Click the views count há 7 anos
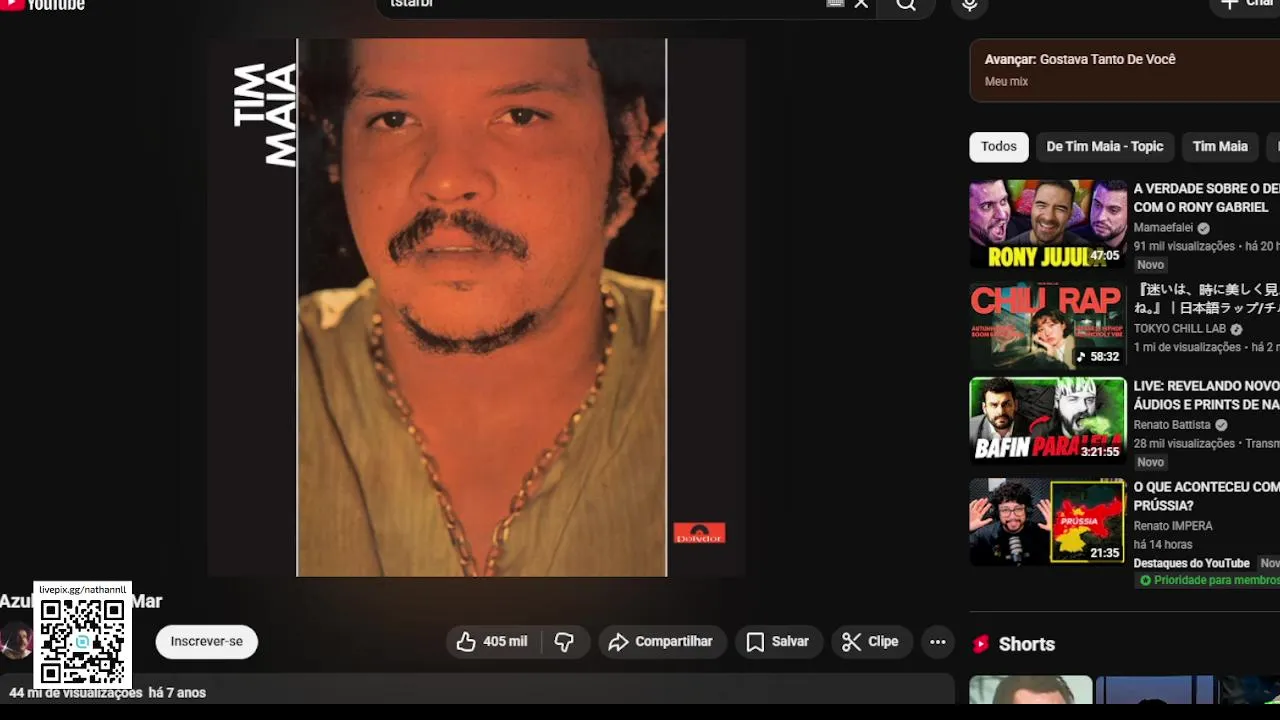This screenshot has width=1280, height=720. pyautogui.click(x=108, y=693)
